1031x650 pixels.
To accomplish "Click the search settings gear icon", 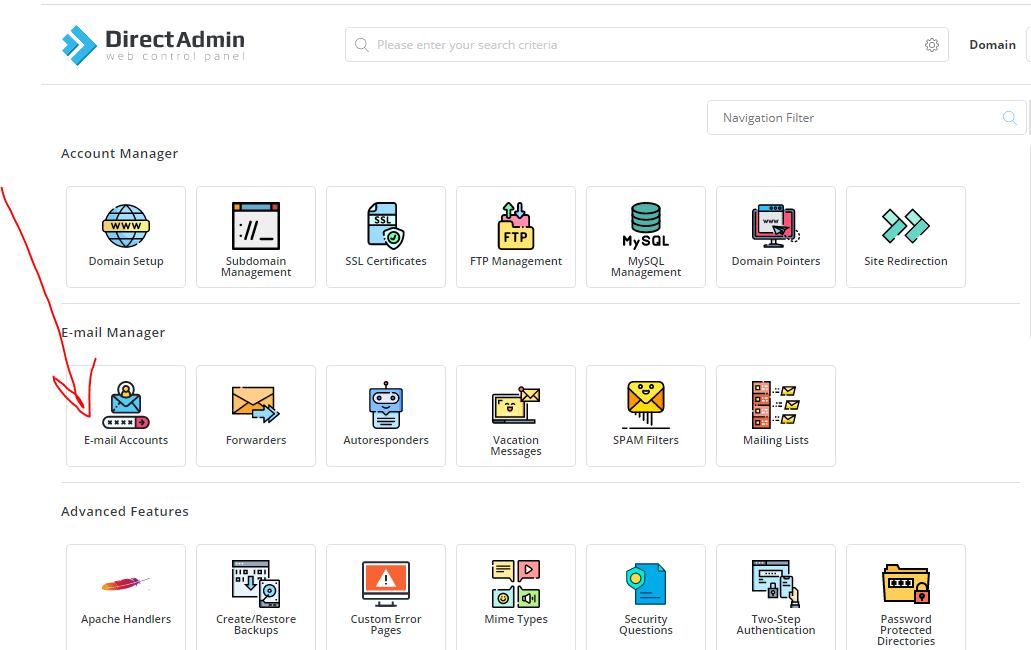I will [x=932, y=45].
